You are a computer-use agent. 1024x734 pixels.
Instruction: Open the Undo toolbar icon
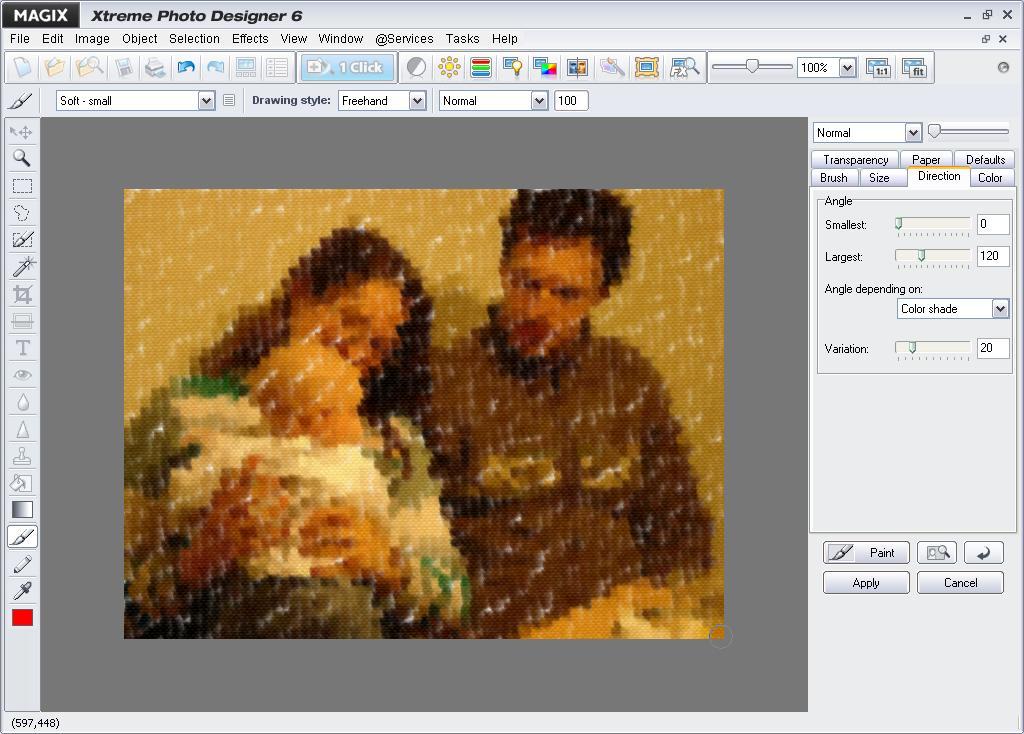point(189,67)
